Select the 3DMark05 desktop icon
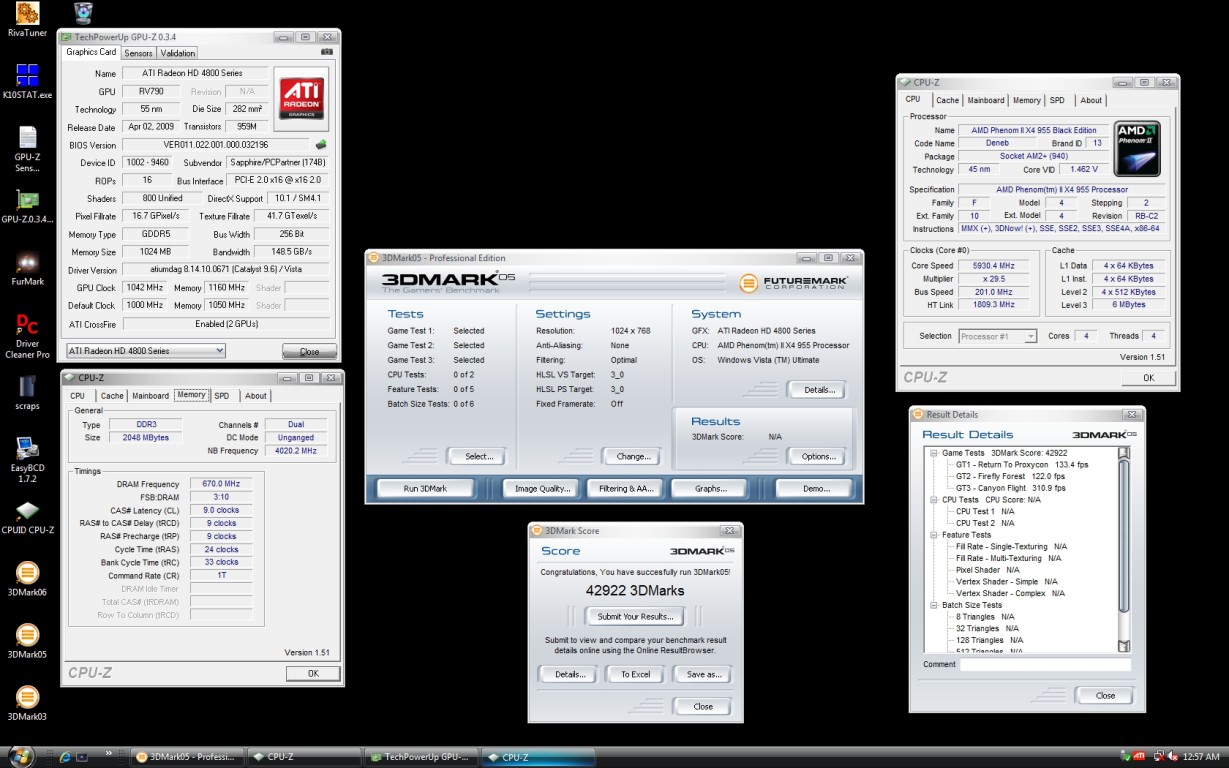Image resolution: width=1229 pixels, height=768 pixels. click(x=27, y=641)
